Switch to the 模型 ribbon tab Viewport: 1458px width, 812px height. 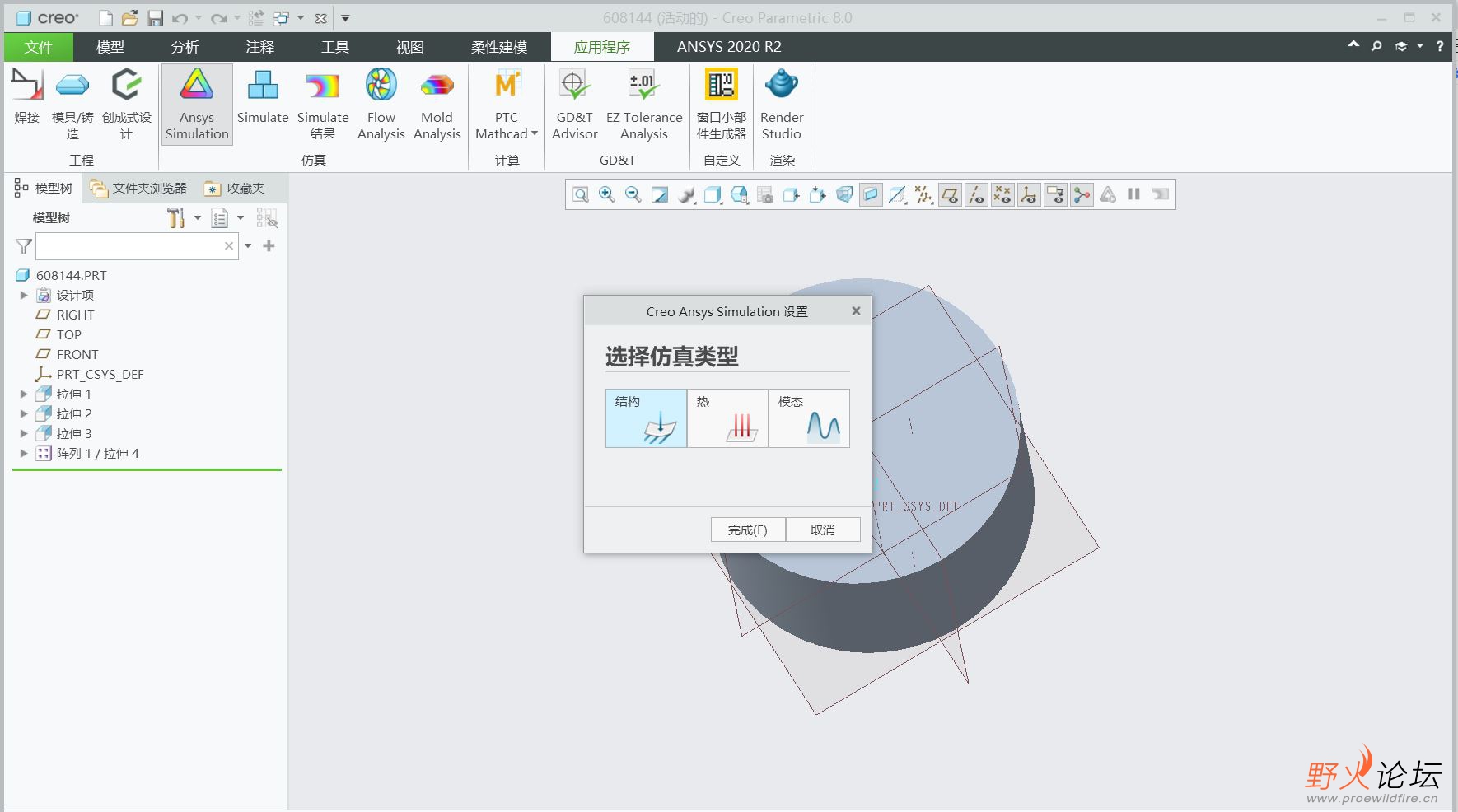click(x=110, y=47)
